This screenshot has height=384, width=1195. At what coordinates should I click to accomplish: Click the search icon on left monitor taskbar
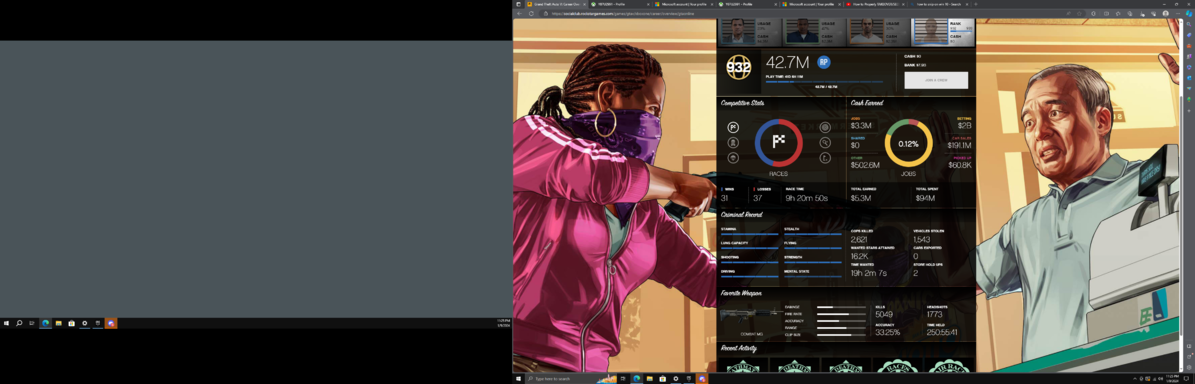19,323
